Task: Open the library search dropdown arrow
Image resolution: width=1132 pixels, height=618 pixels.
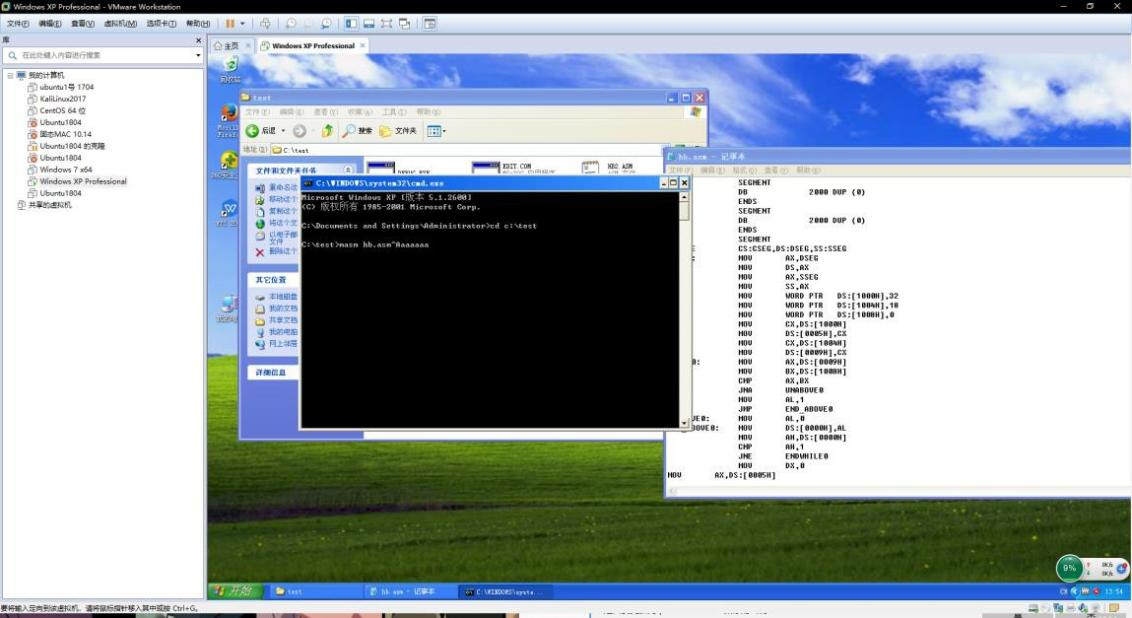Action: tap(198, 55)
